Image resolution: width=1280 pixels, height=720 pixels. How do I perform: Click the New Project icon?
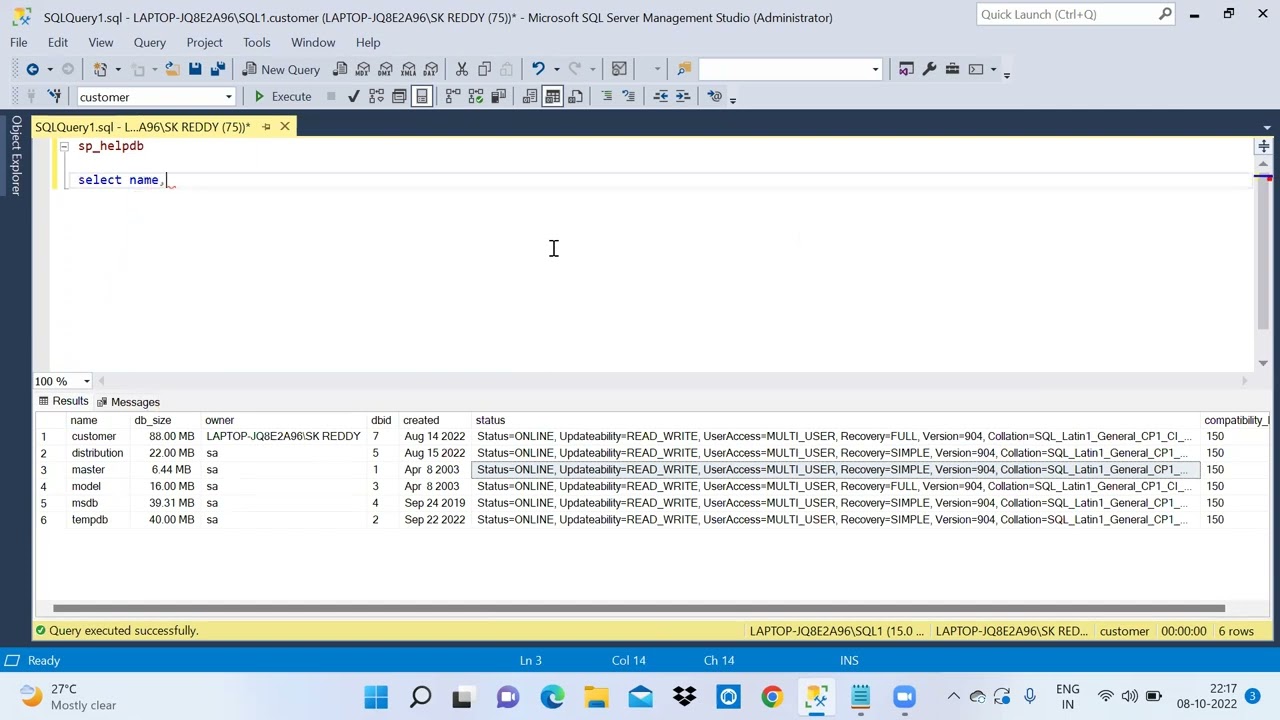click(100, 69)
